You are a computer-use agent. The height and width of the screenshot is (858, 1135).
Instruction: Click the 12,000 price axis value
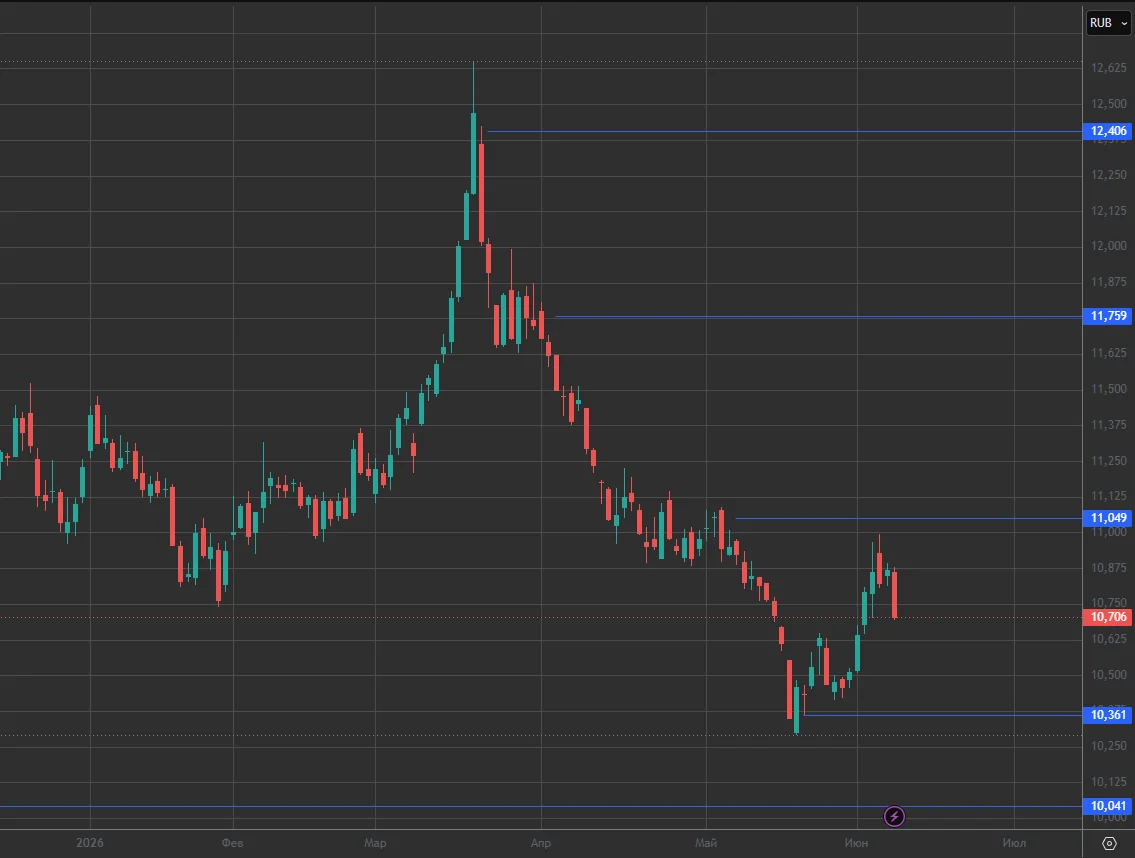[1109, 246]
